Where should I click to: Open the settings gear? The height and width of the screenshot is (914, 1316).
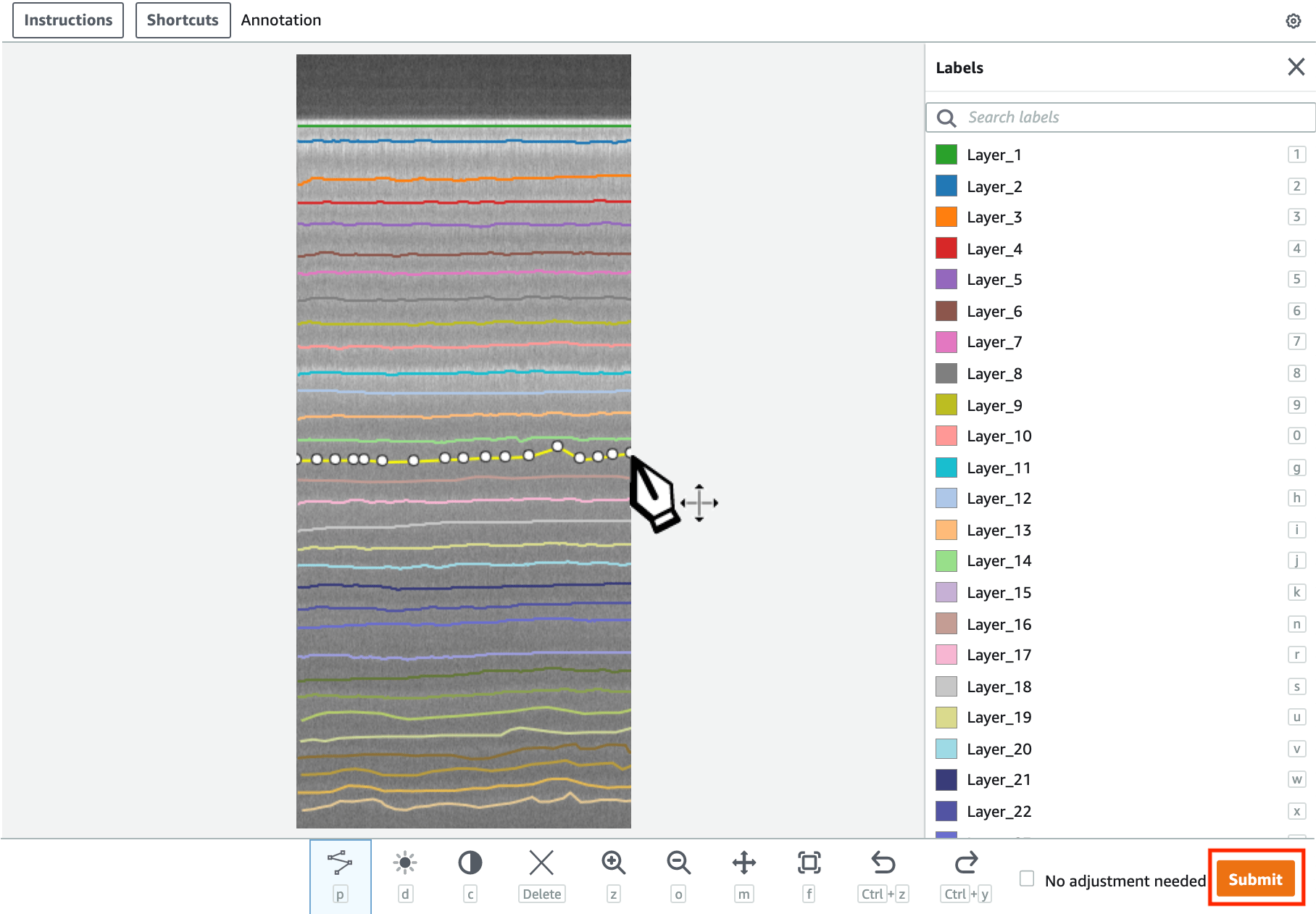click(x=1294, y=21)
